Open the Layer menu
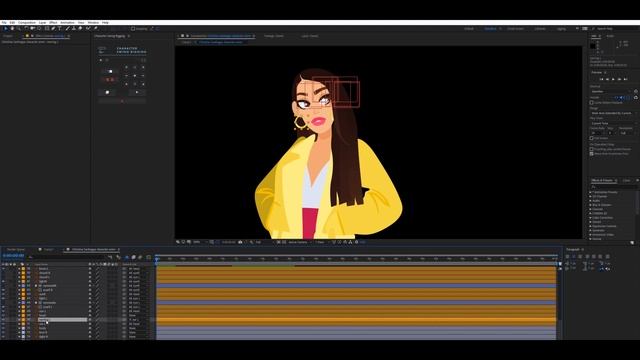 [42, 23]
